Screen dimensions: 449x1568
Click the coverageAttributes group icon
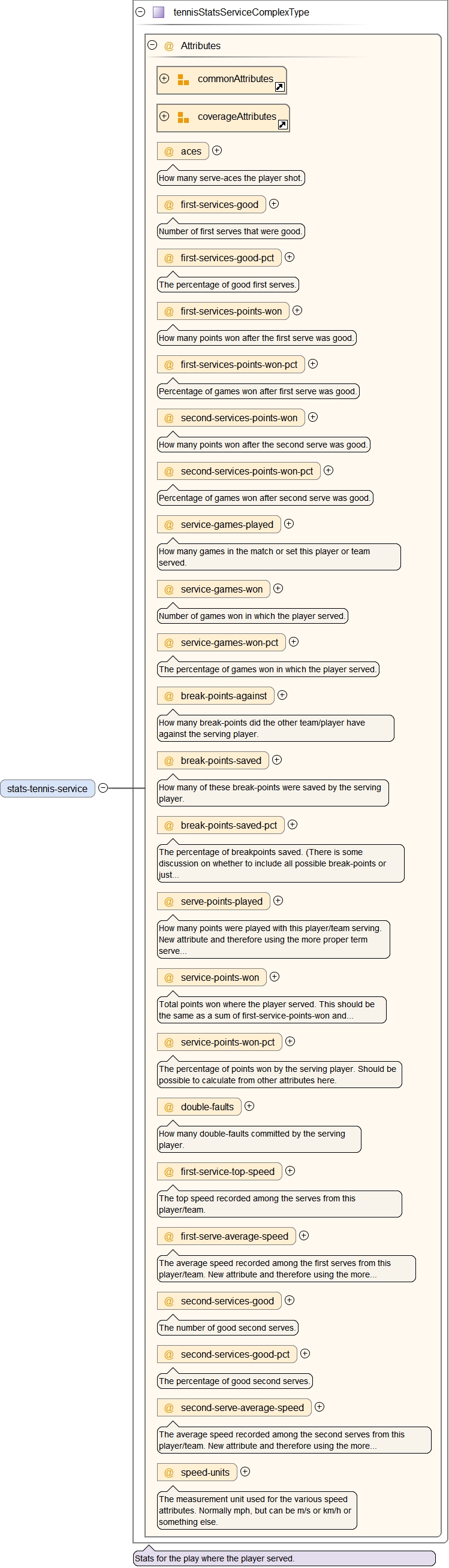point(183,117)
